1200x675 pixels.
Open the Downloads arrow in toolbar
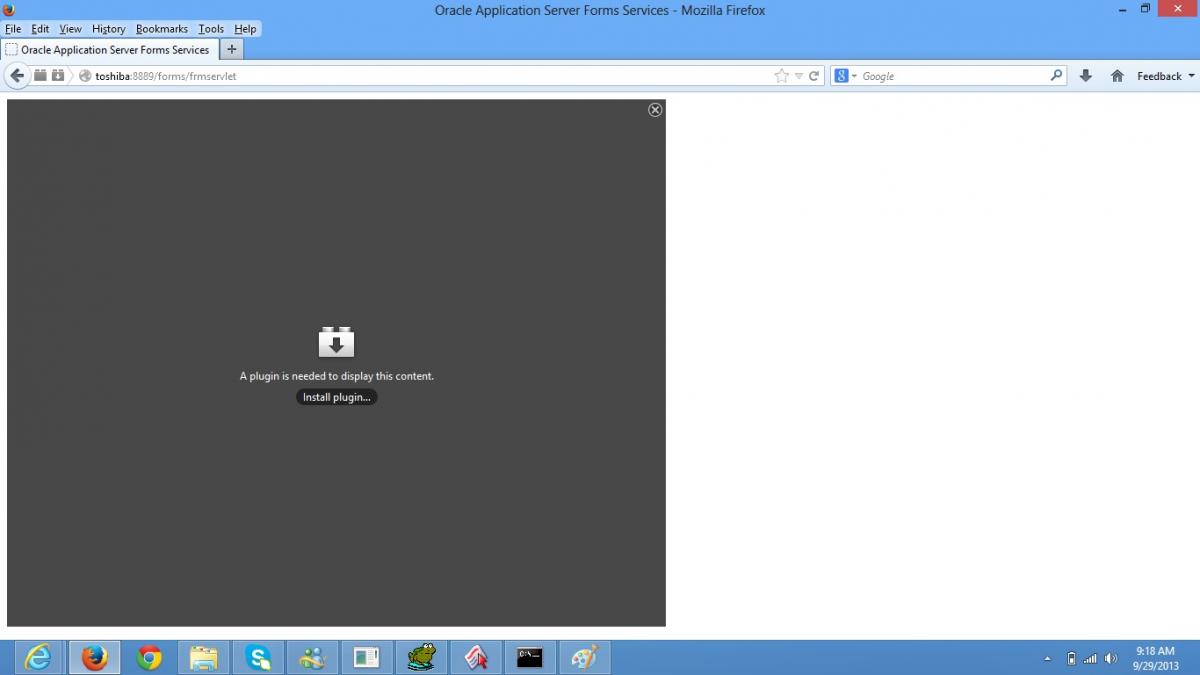click(x=1085, y=76)
